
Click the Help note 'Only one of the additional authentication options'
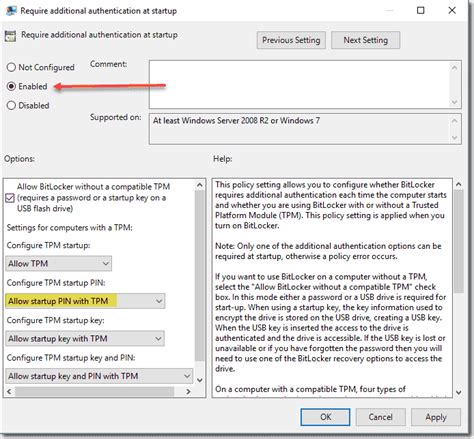(x=328, y=251)
